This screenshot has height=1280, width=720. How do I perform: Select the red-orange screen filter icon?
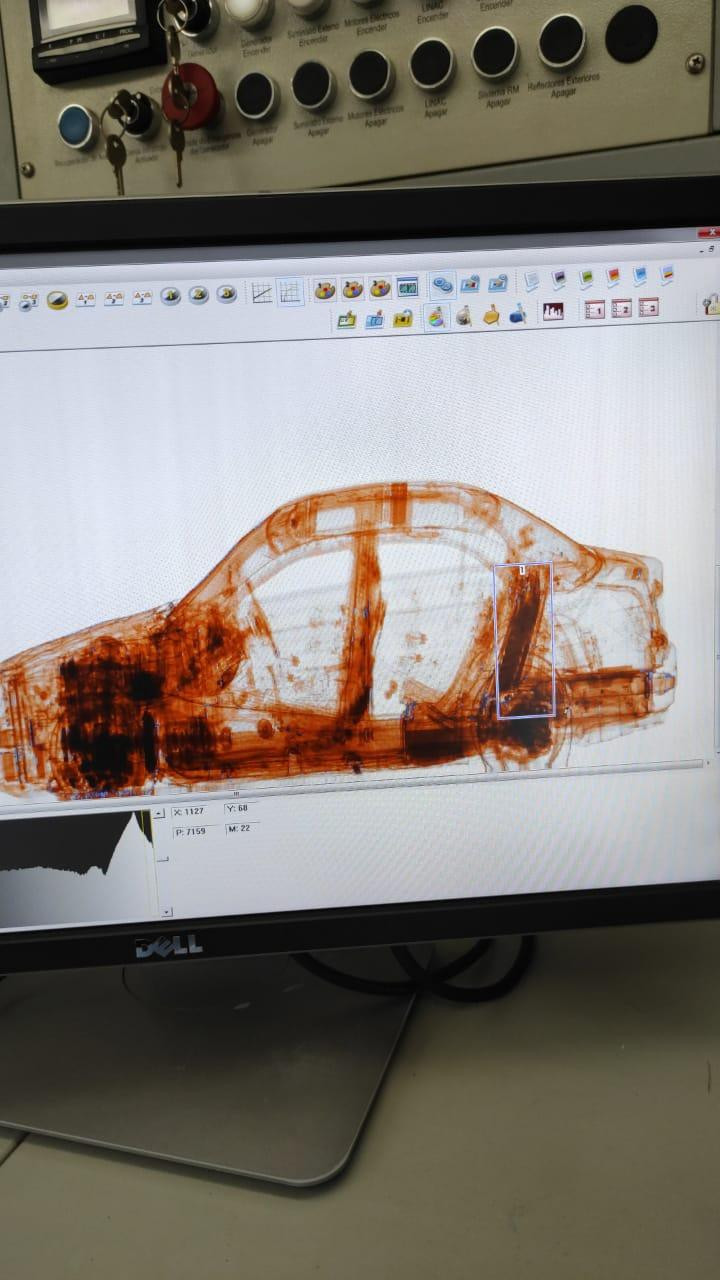[613, 276]
